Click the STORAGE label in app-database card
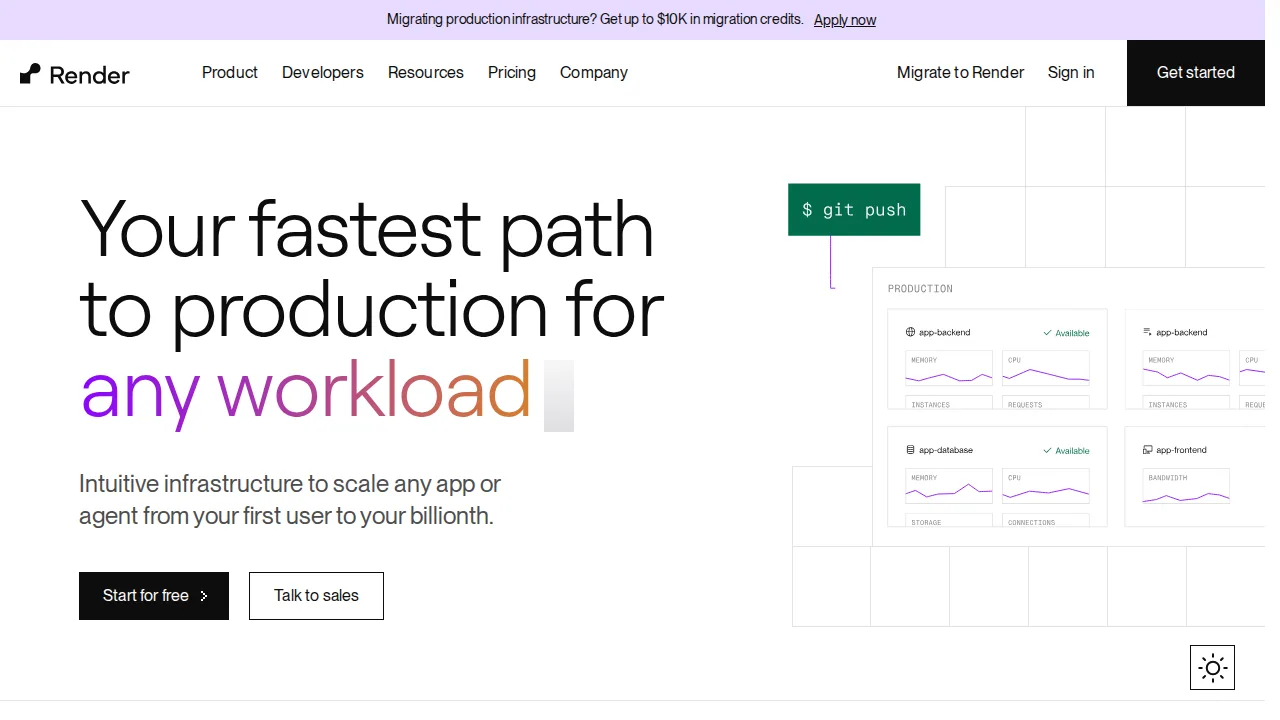The height and width of the screenshot is (720, 1280). 926,523
